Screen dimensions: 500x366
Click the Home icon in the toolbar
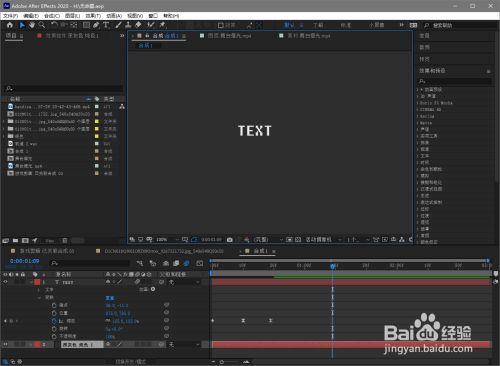click(10, 25)
